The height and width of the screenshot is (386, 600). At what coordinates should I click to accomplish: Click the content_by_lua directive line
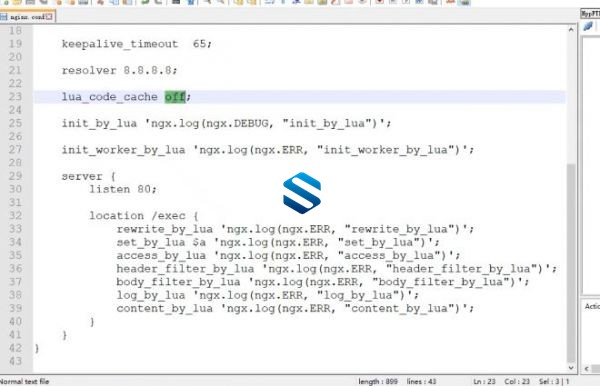[x=295, y=308]
